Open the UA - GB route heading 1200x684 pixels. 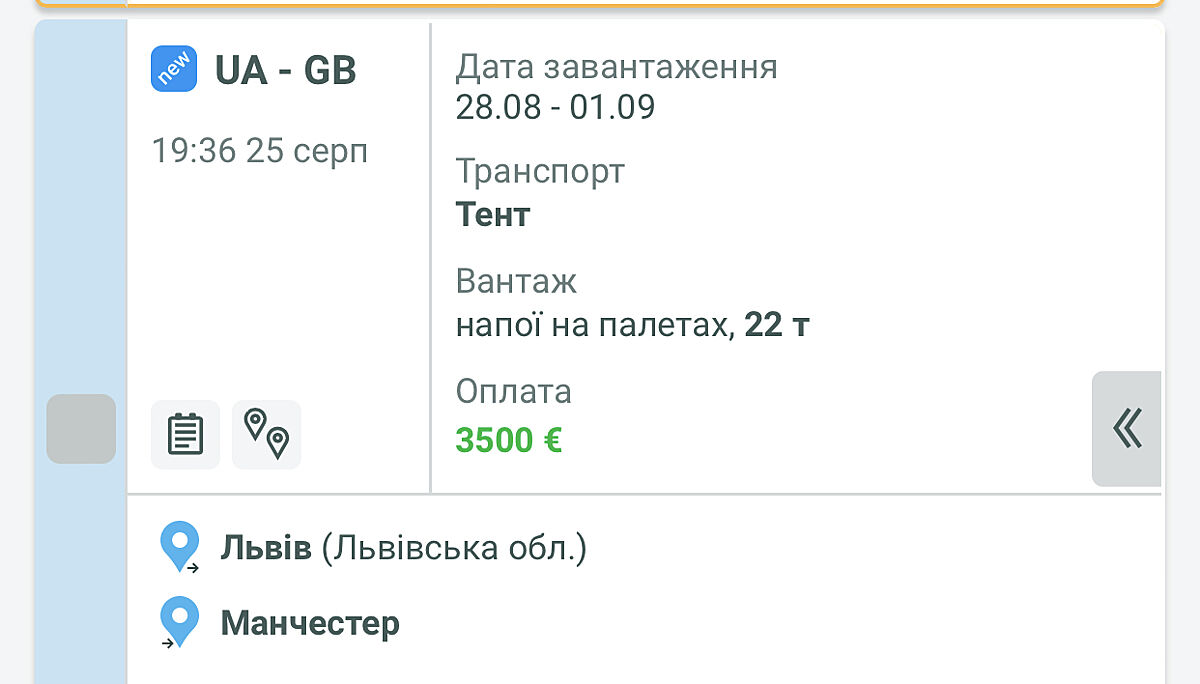point(286,70)
